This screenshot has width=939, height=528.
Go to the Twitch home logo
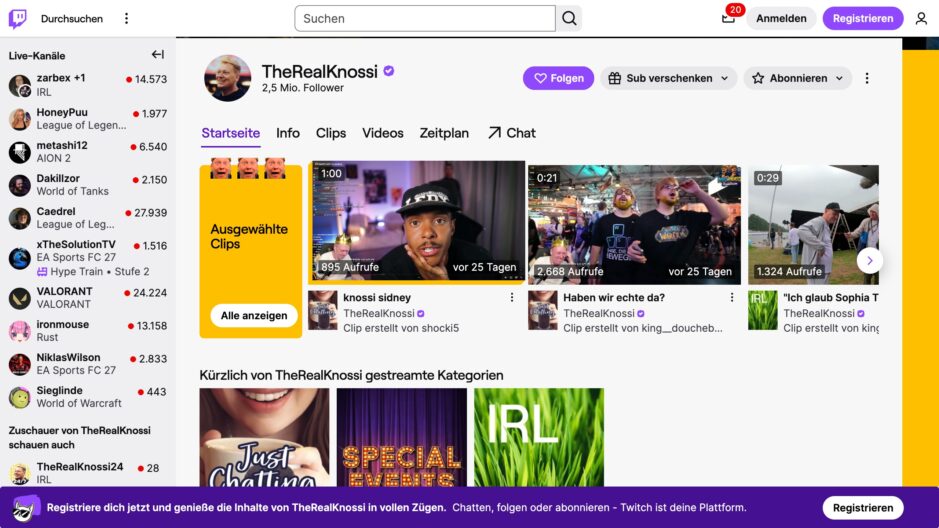pos(18,19)
